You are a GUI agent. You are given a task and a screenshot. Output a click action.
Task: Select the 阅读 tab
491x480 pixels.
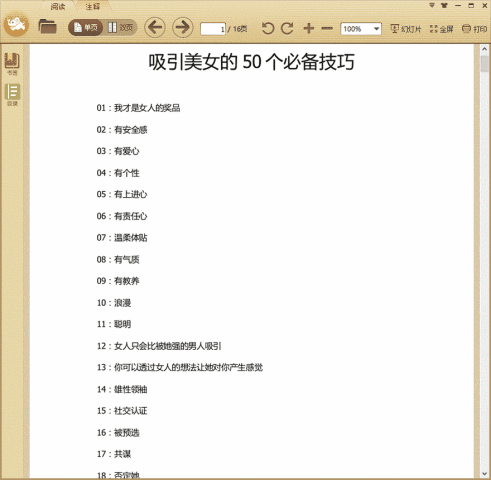58,6
